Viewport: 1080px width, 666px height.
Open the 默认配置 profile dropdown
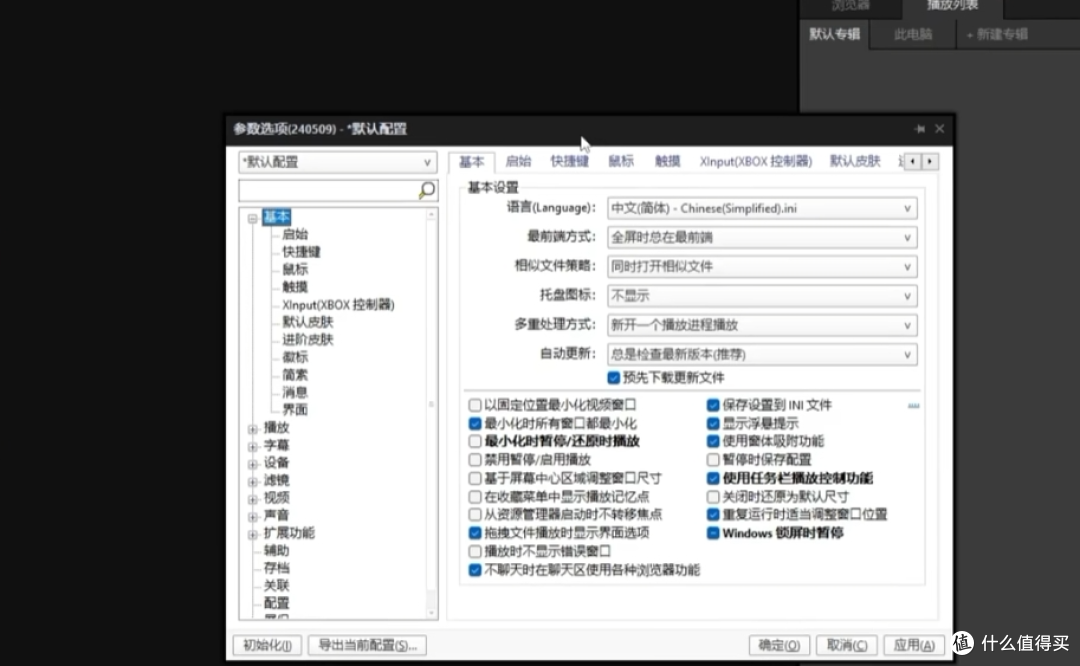point(338,163)
